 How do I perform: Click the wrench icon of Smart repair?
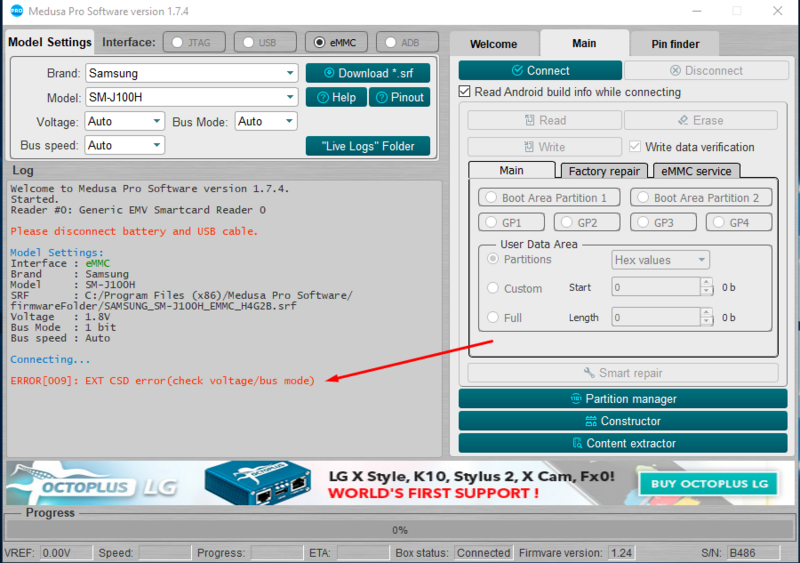tap(589, 373)
